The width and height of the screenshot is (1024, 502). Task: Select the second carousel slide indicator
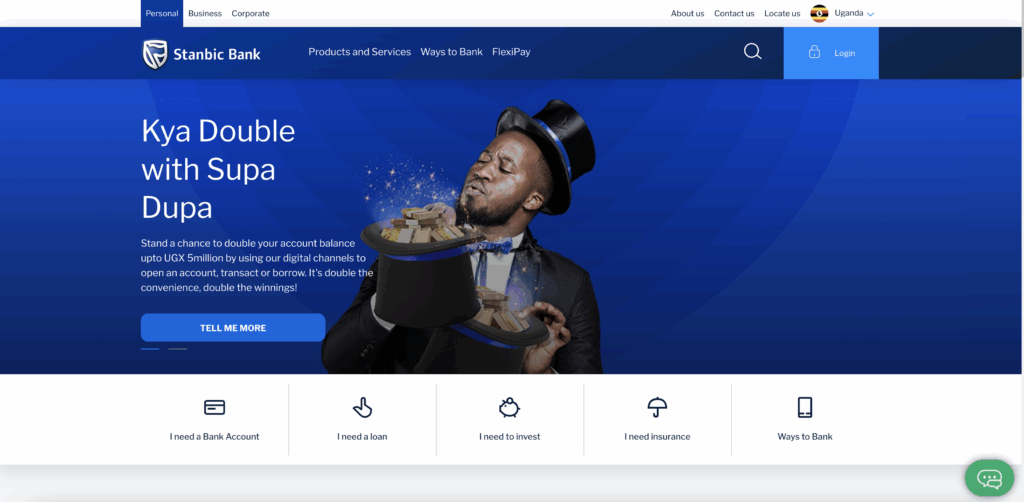point(178,349)
